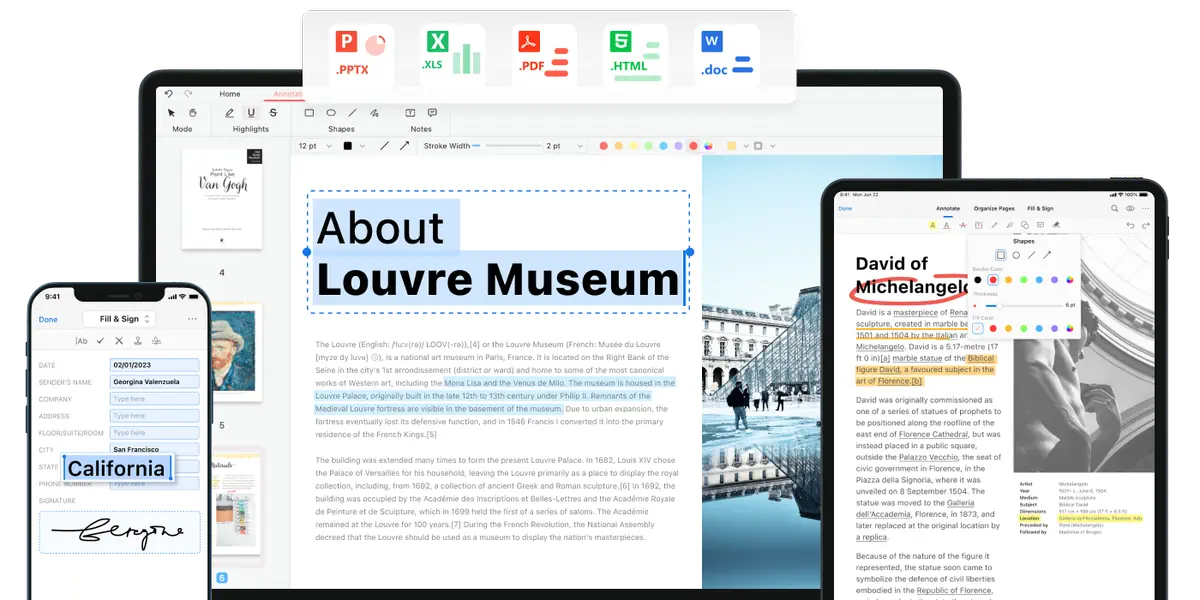Select the hand Mode tool
This screenshot has height=600, width=1200.
(x=193, y=112)
